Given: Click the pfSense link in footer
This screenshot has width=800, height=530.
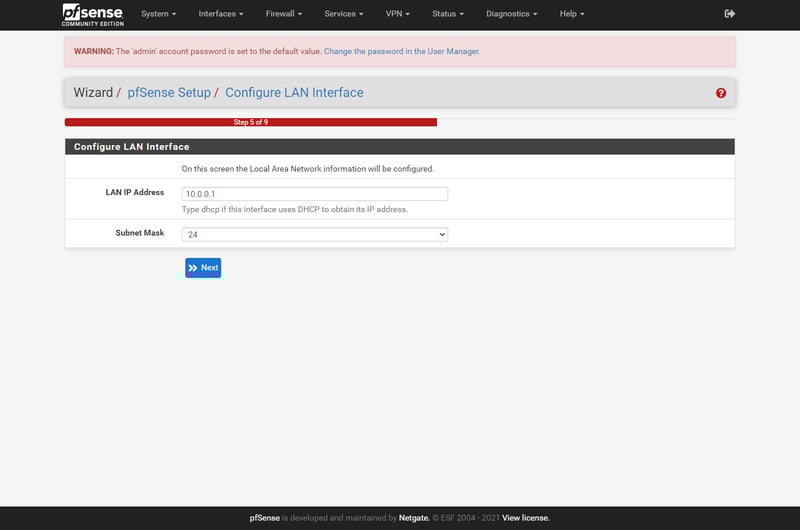Looking at the screenshot, I should coord(265,518).
